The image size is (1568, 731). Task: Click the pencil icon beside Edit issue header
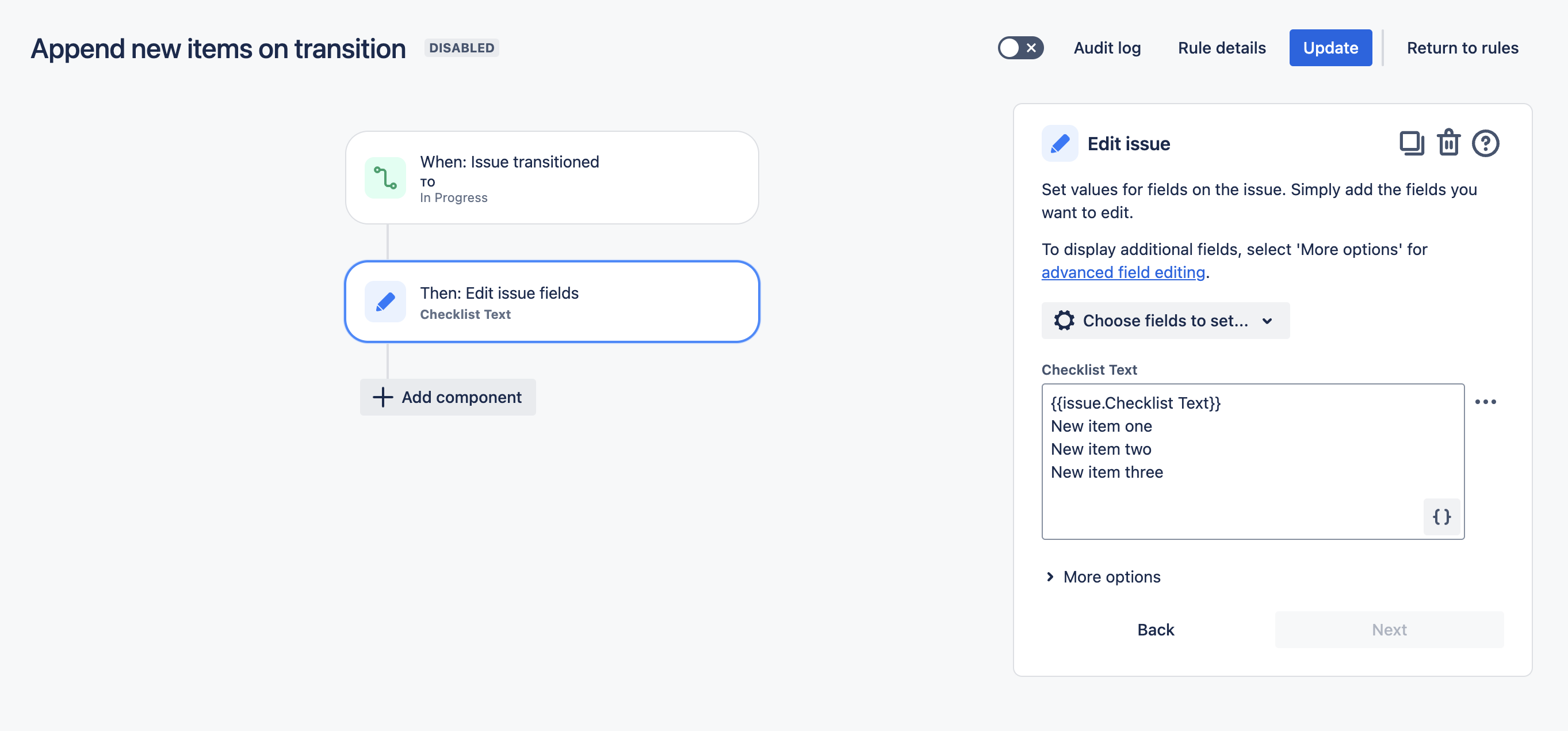click(1060, 143)
